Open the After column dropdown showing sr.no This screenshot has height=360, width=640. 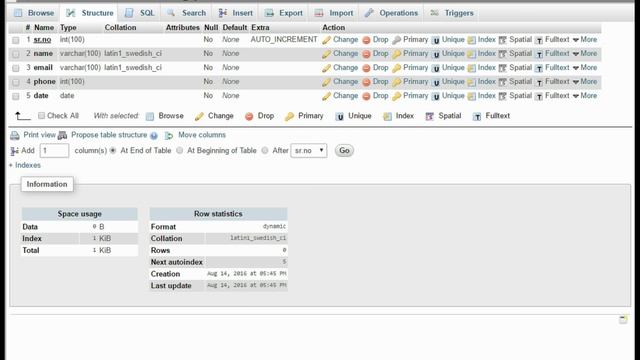pos(309,151)
